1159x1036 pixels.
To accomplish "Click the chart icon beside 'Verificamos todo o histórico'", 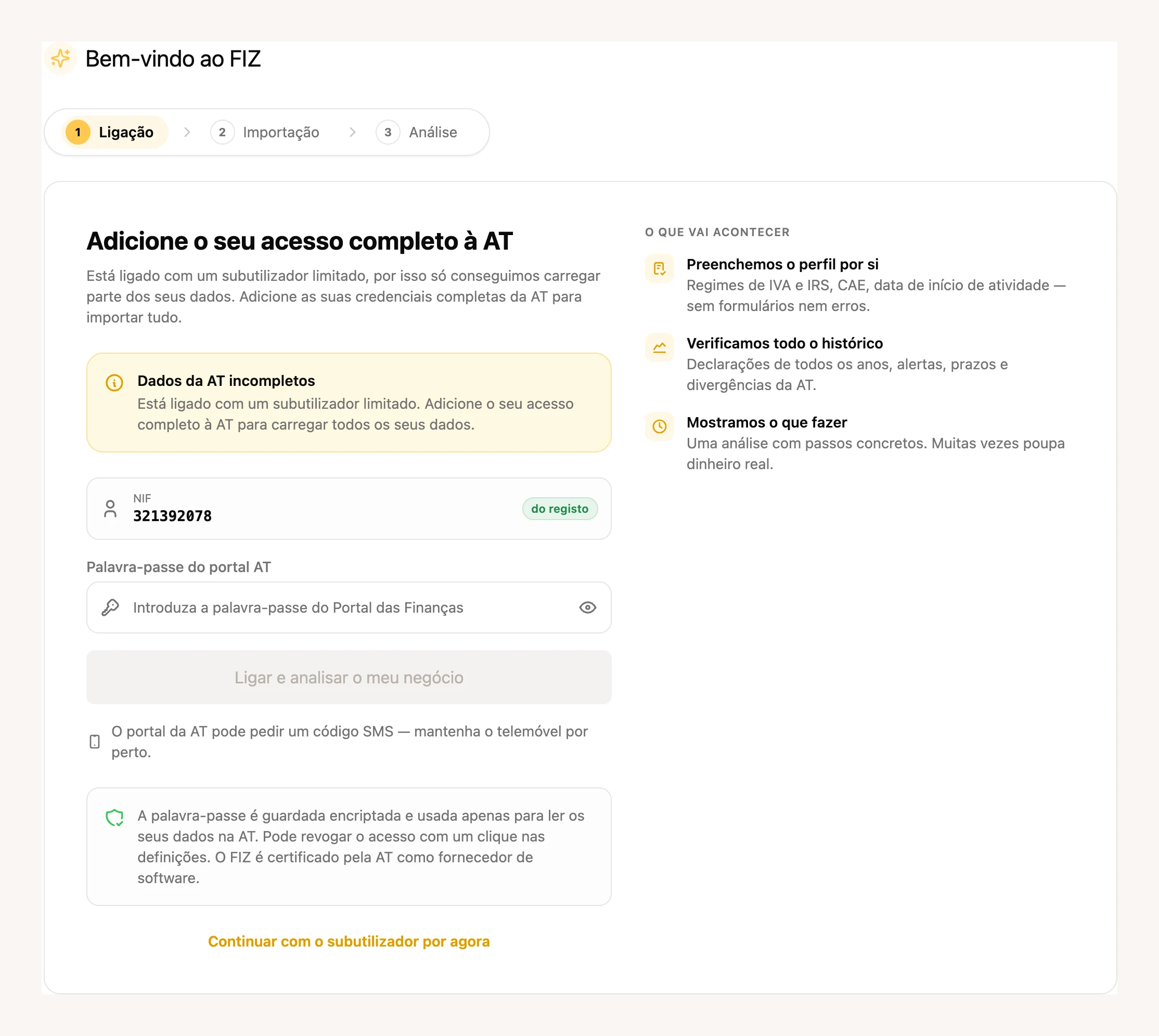I will point(659,348).
